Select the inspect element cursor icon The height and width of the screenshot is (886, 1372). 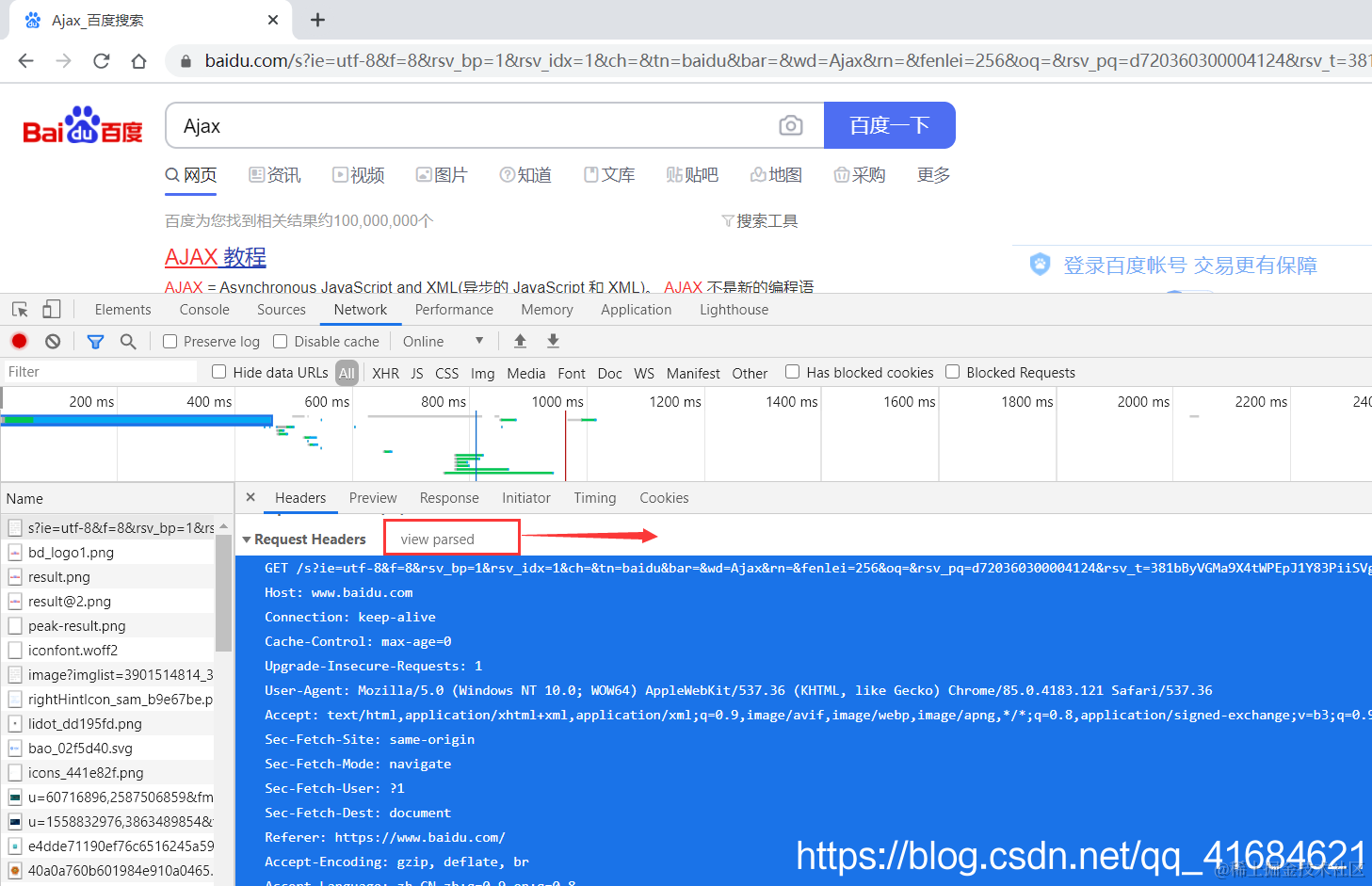pyautogui.click(x=20, y=309)
